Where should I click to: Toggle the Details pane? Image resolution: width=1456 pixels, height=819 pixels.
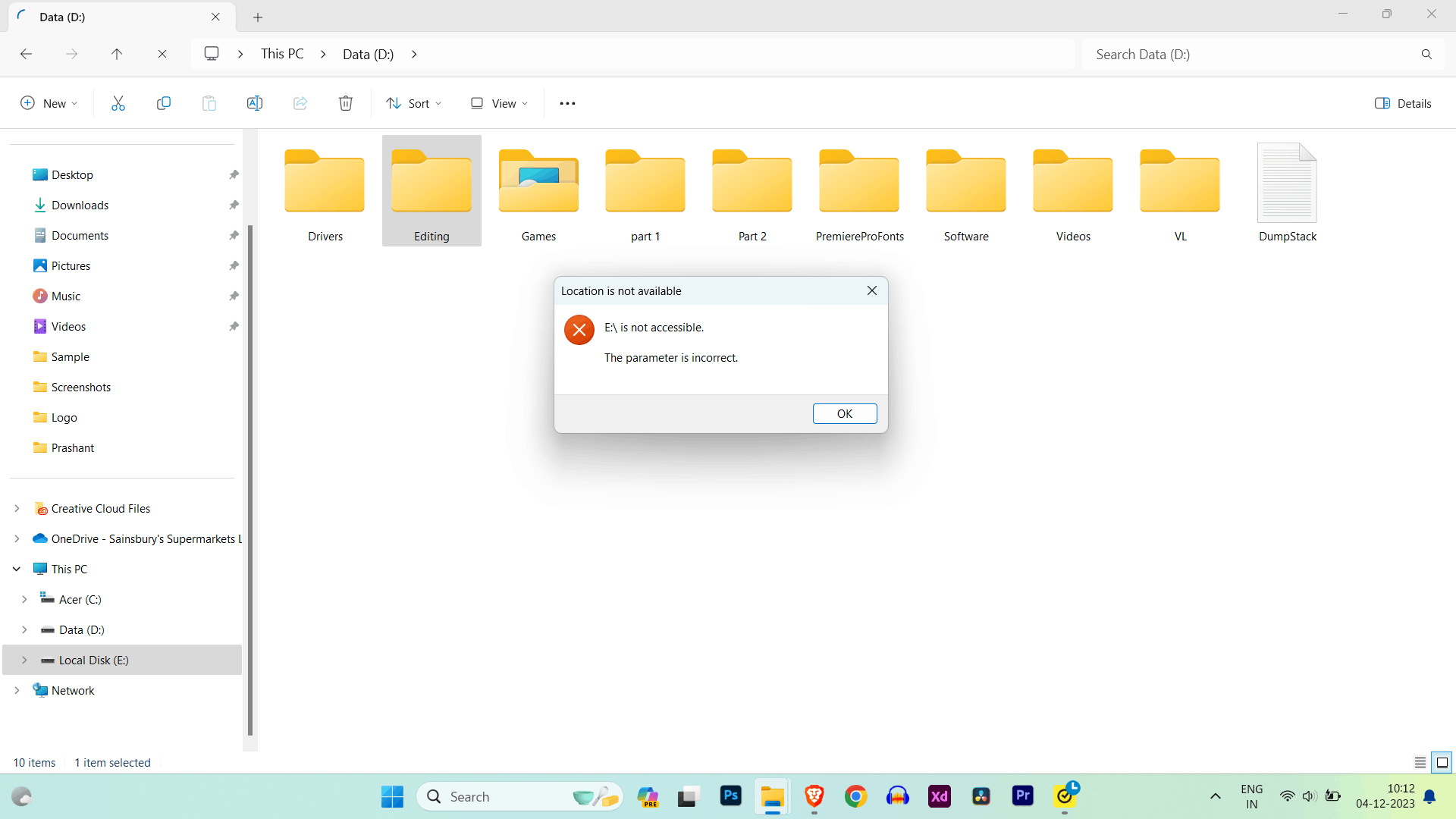1403,104
